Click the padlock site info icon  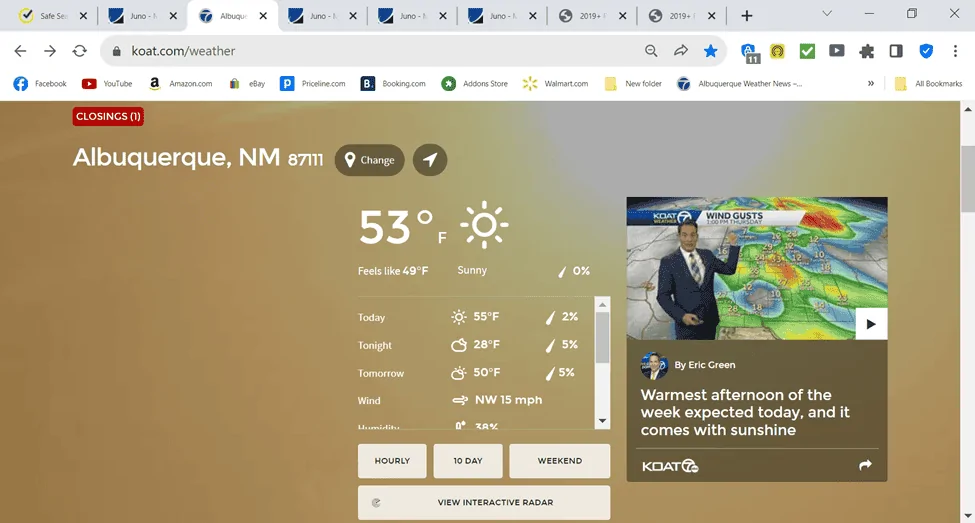pyautogui.click(x=116, y=51)
